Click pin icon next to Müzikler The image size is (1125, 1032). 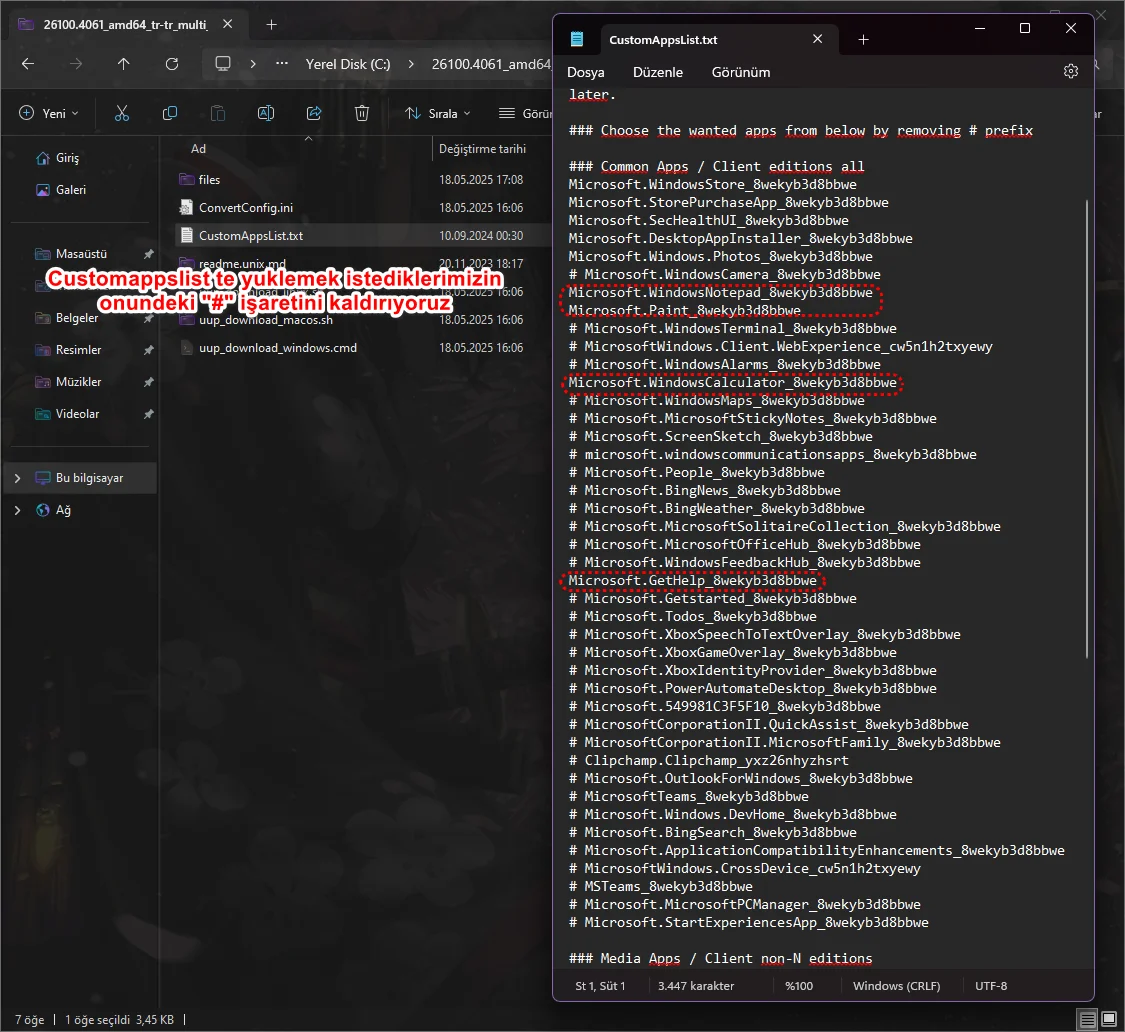[149, 382]
